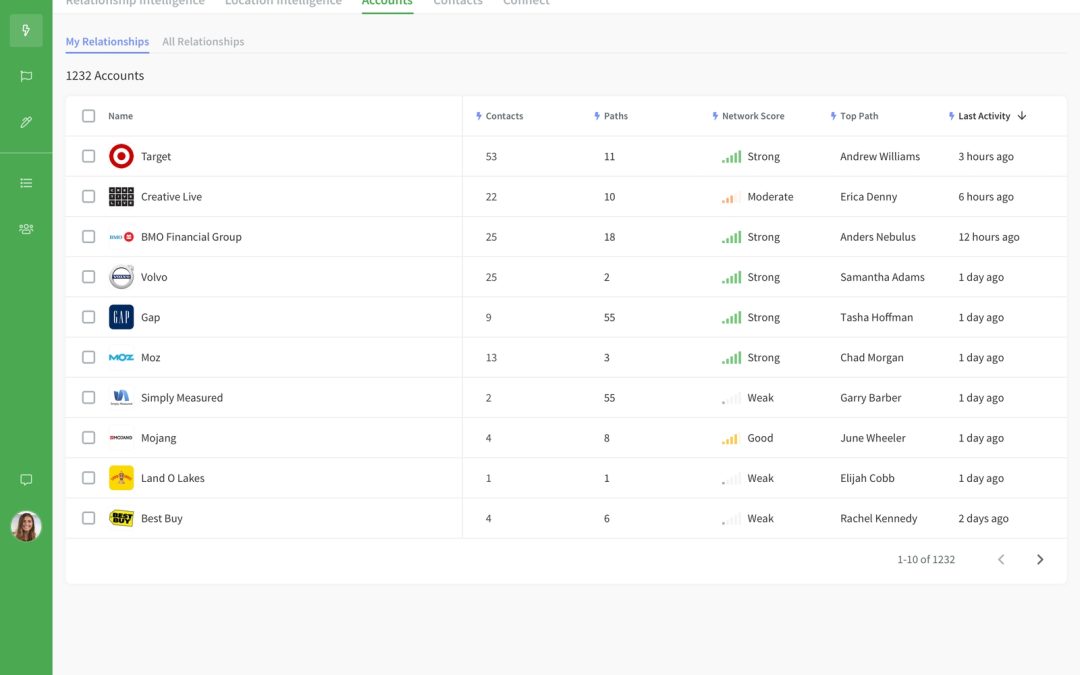Click top path Andrew Williams
The height and width of the screenshot is (675, 1080).
(880, 156)
